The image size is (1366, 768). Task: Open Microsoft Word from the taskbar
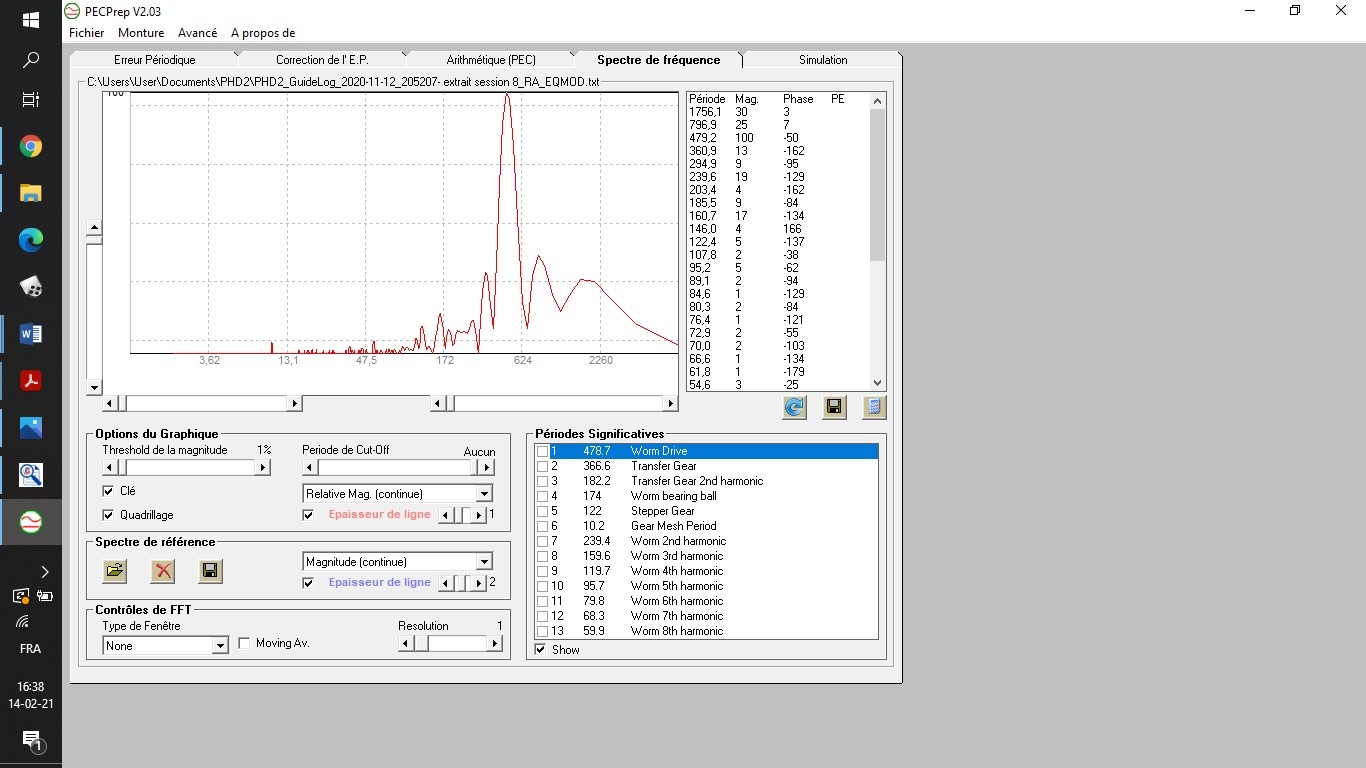(x=31, y=334)
